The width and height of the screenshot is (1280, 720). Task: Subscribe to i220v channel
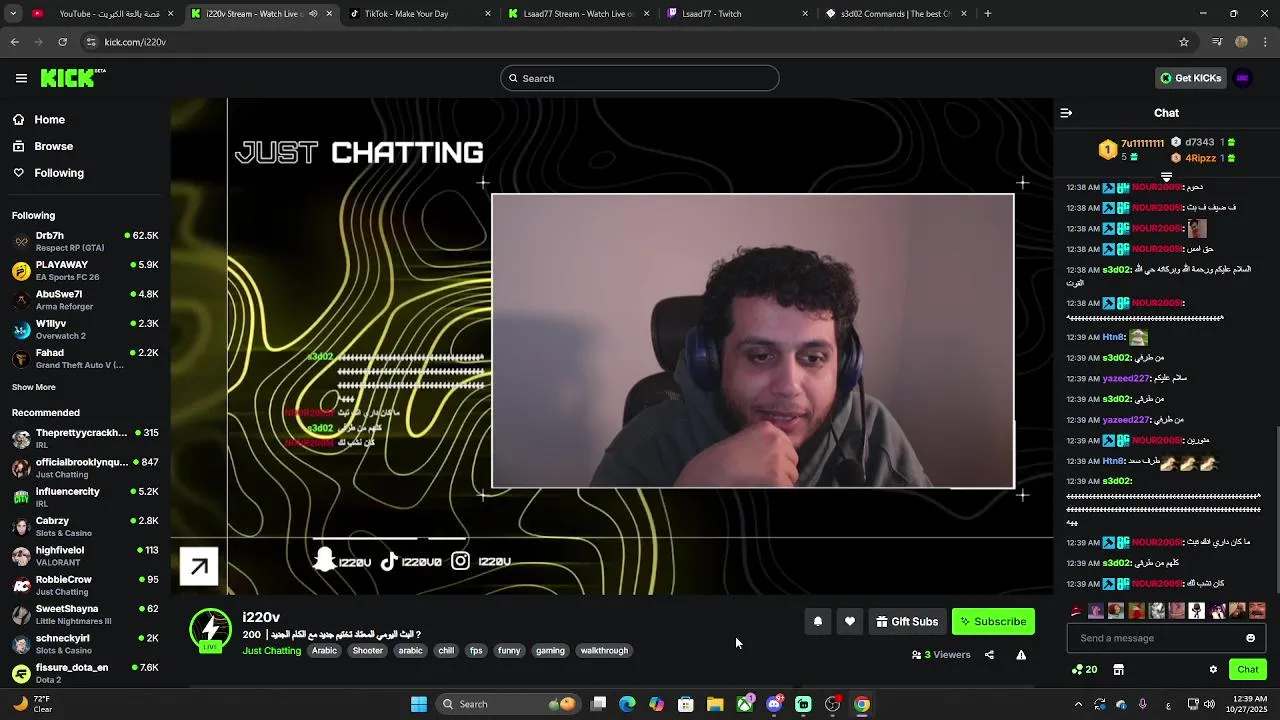click(x=993, y=622)
